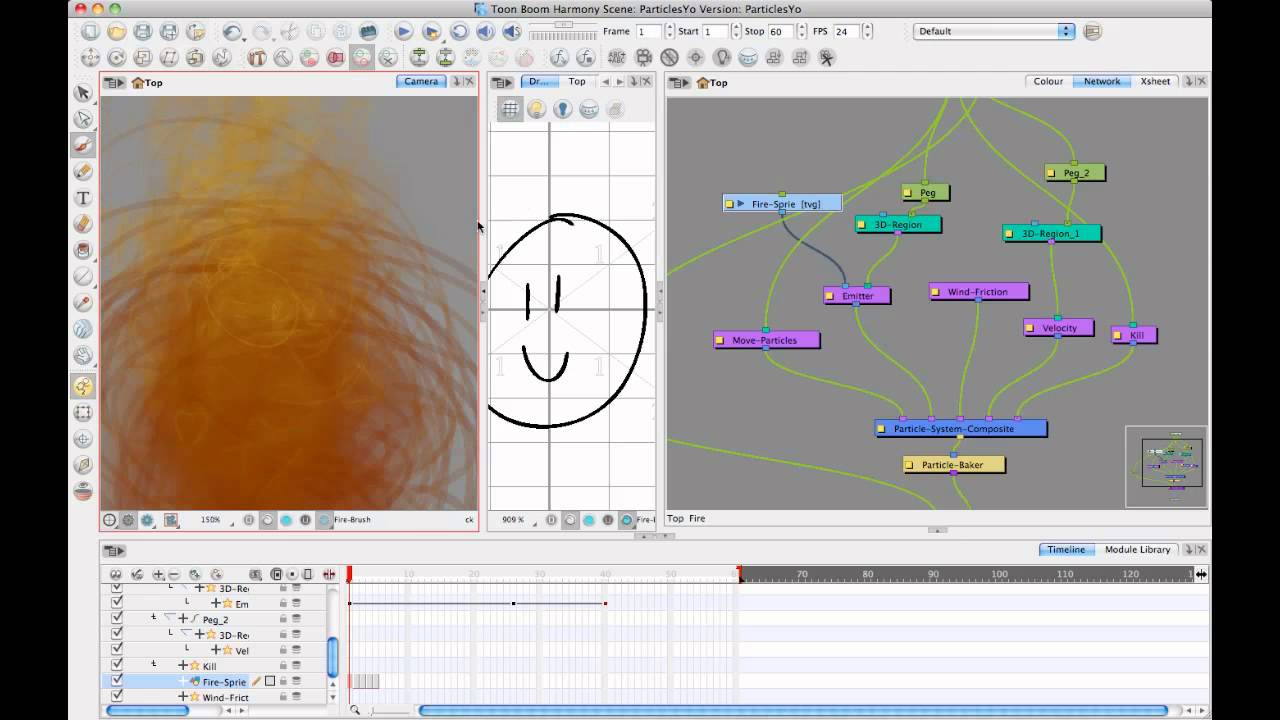1280x720 pixels.
Task: Toggle the Show Grid button in Drawing view
Action: [510, 109]
